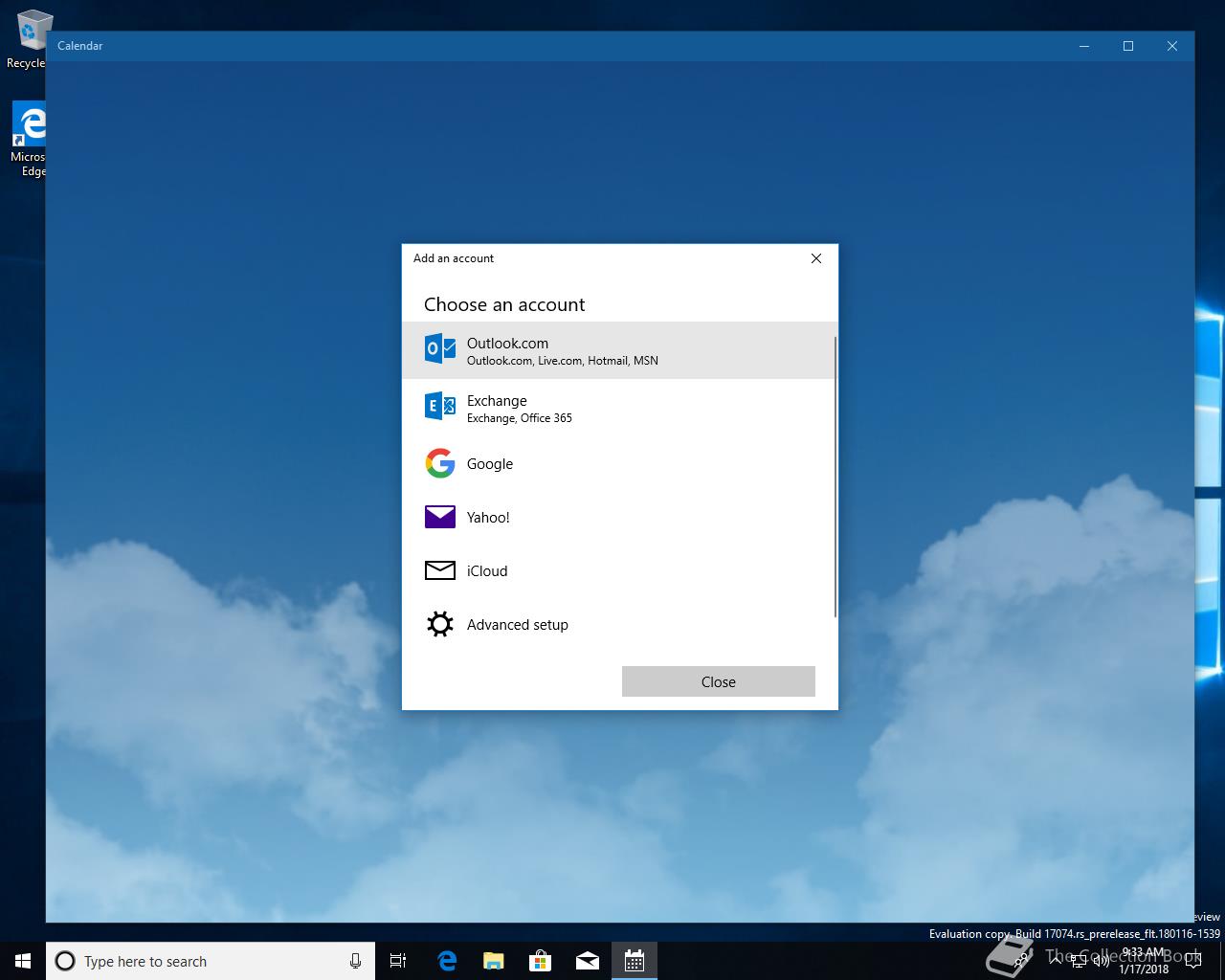Click the Outlook.com account title text
The height and width of the screenshot is (980, 1225).
507,343
